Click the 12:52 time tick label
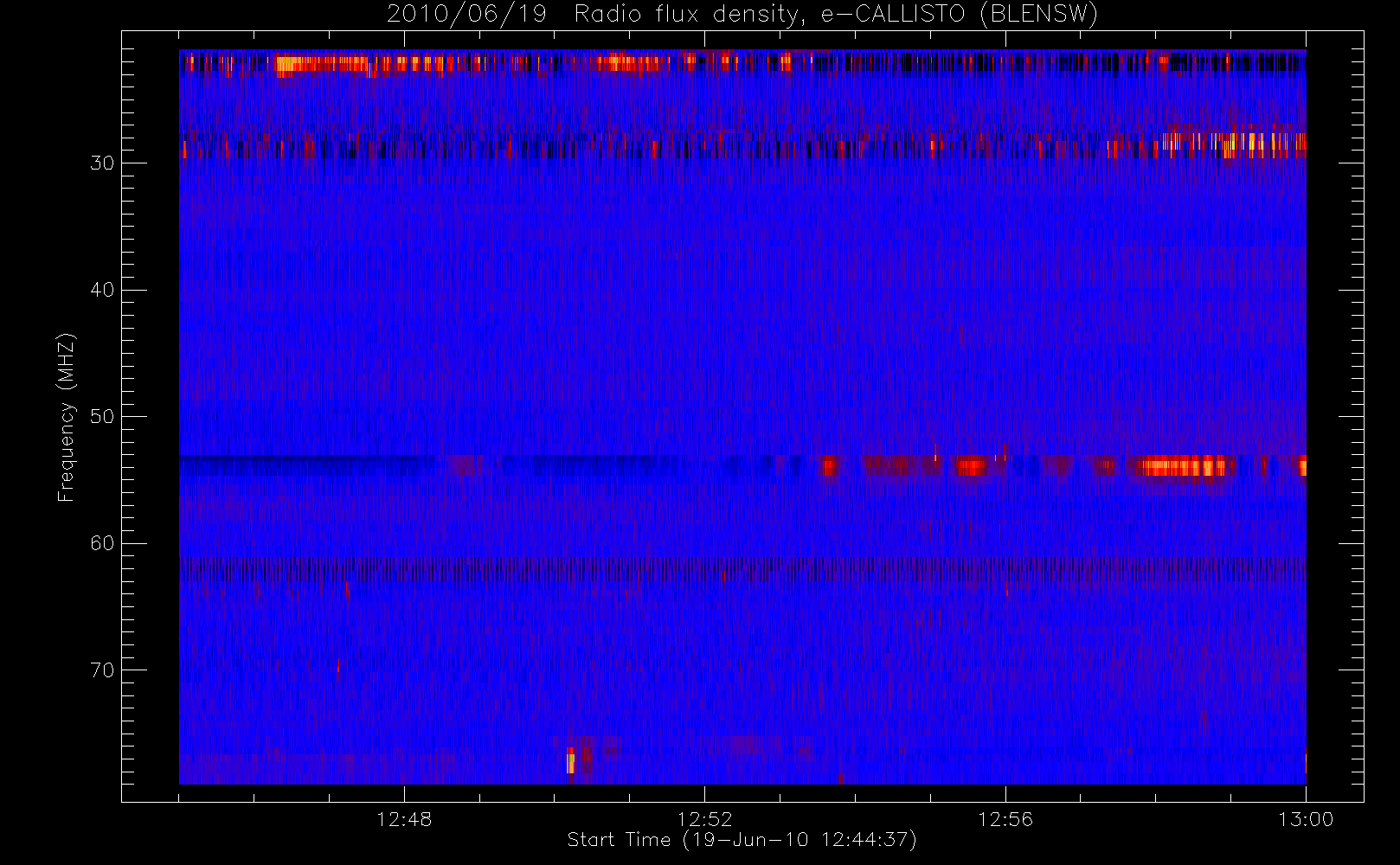Image resolution: width=1400 pixels, height=865 pixels. pos(704,819)
